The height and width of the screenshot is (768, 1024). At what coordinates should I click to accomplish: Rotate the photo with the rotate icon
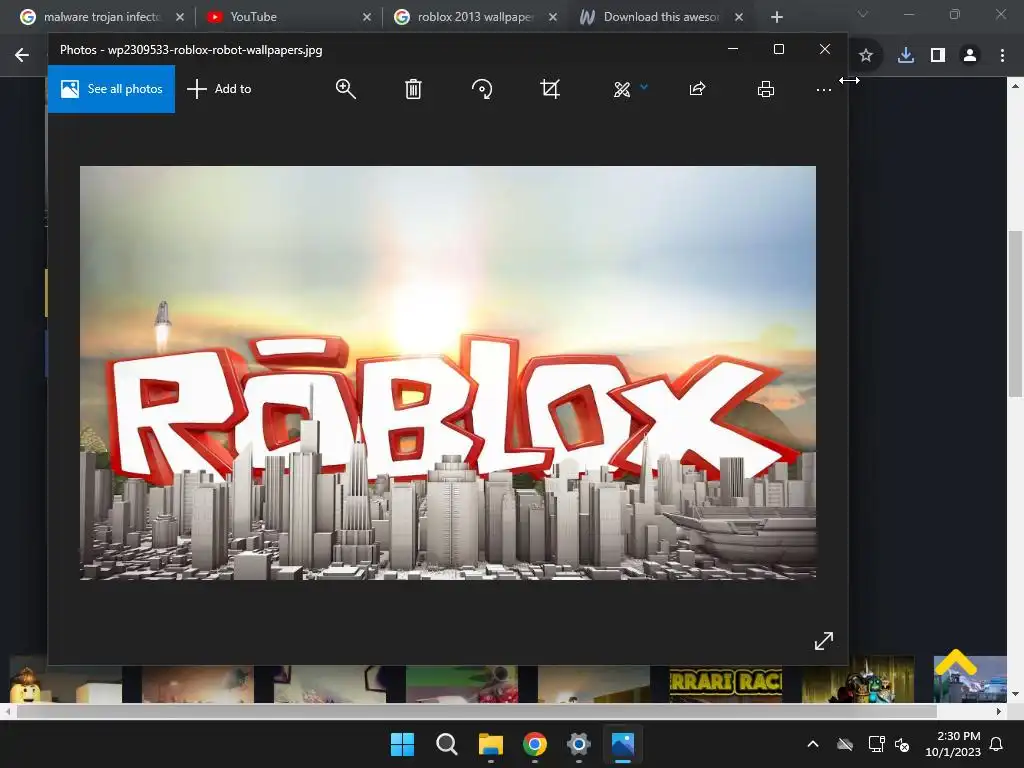482,89
